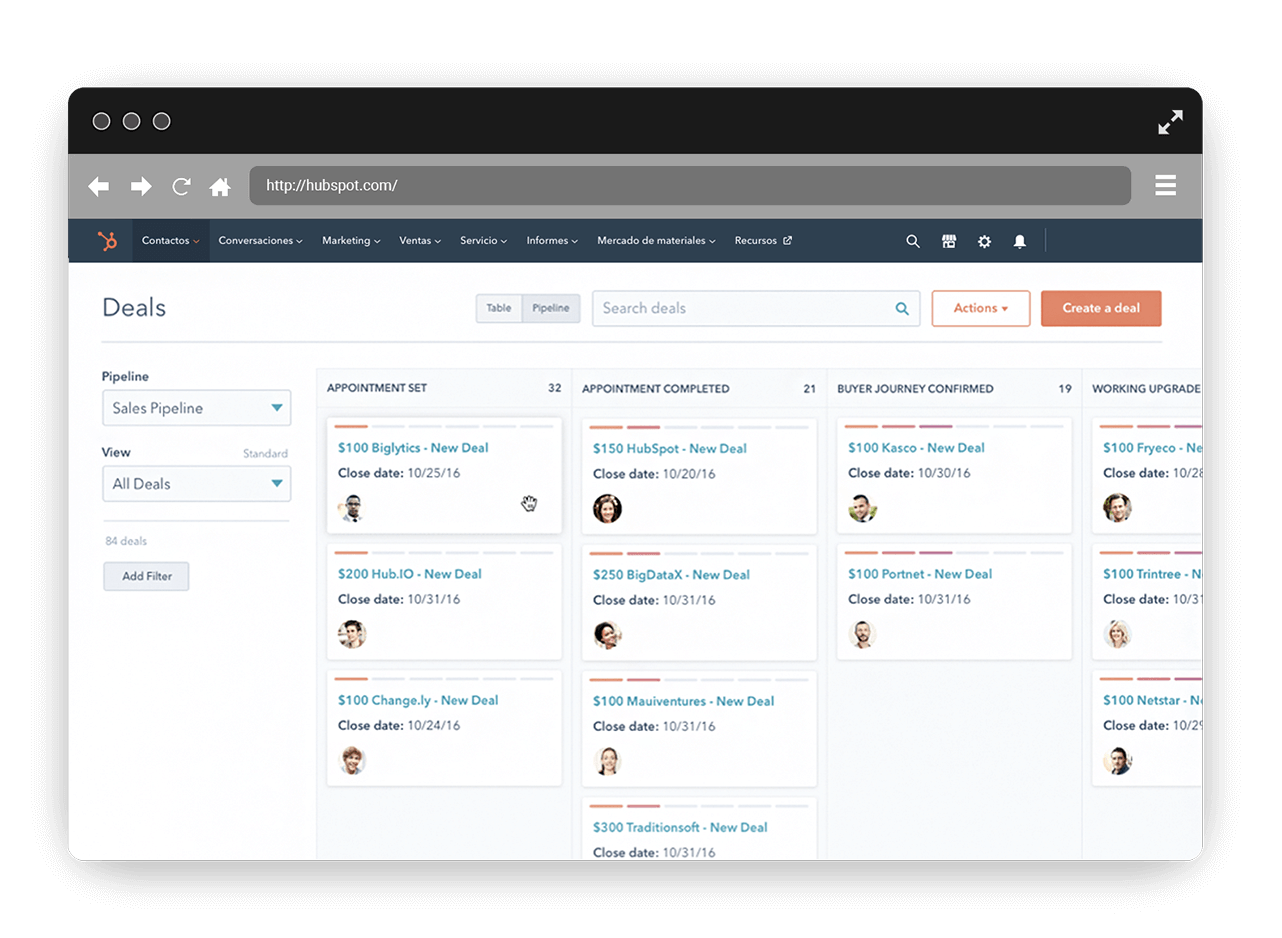Click the owner avatar on Trintree deal
The image size is (1282, 938).
[x=1117, y=634]
